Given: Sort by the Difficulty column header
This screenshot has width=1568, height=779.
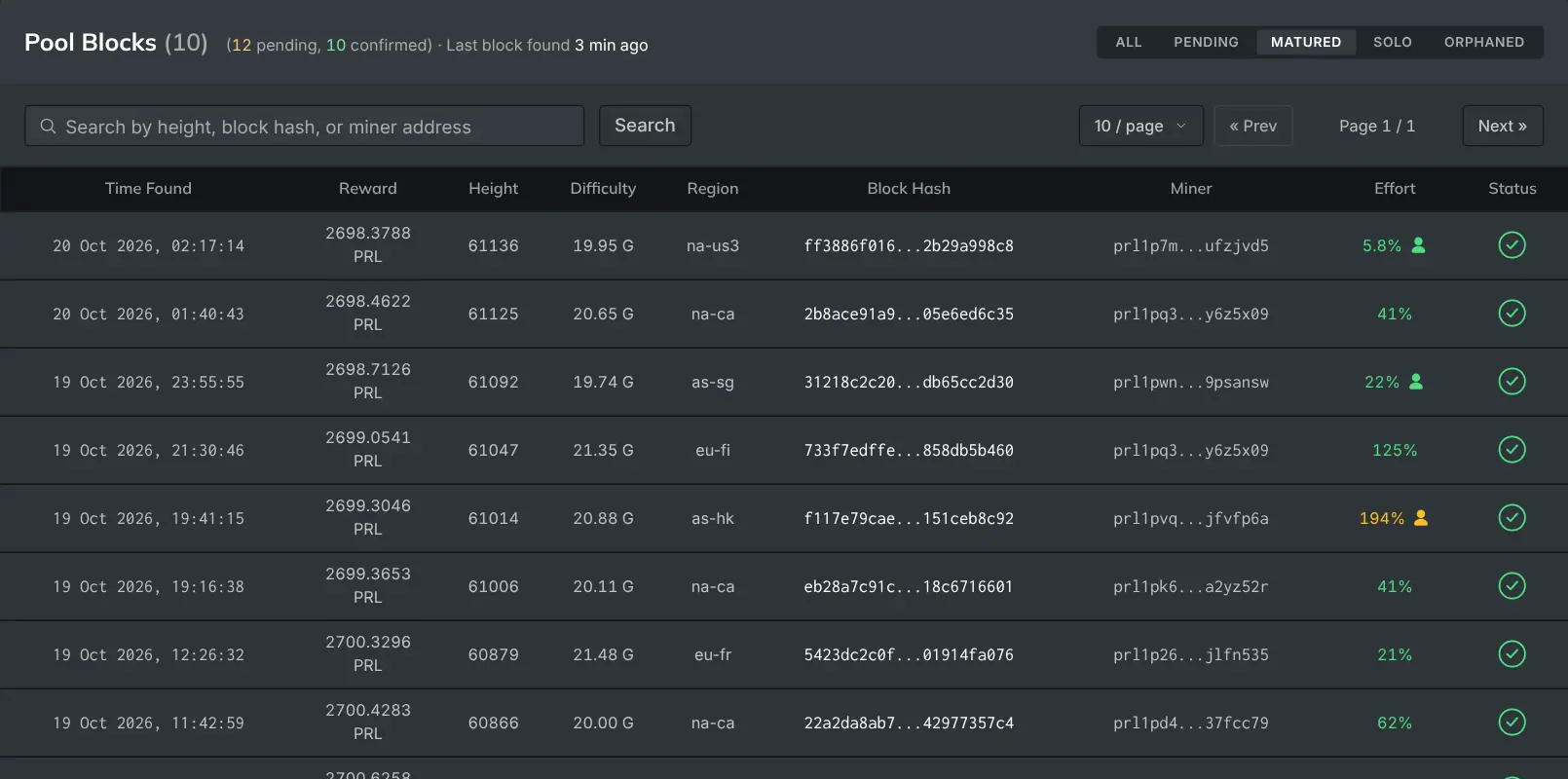Looking at the screenshot, I should click(x=603, y=189).
